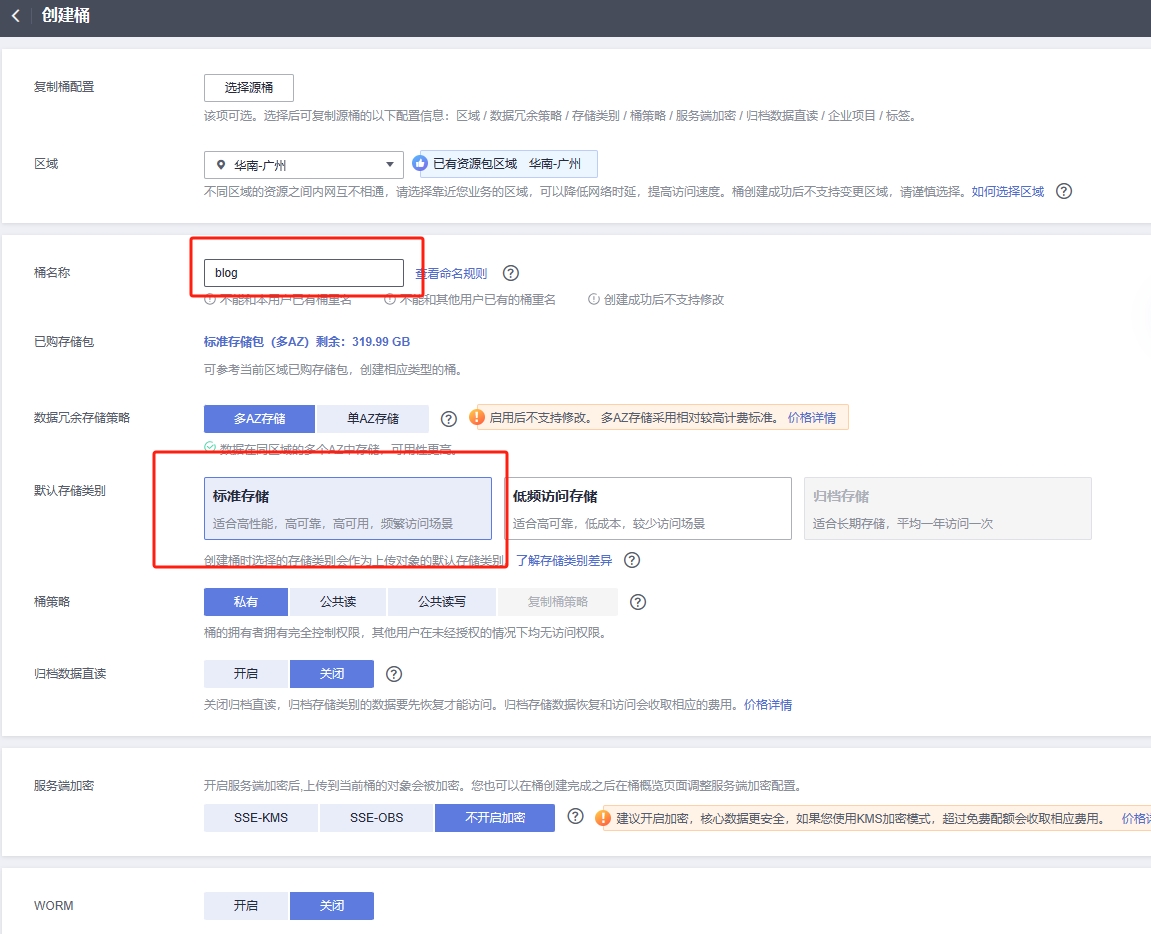Viewport: 1151px width, 934px height.
Task: Click help icon beside 了解存储类别差异
Action: (x=632, y=560)
